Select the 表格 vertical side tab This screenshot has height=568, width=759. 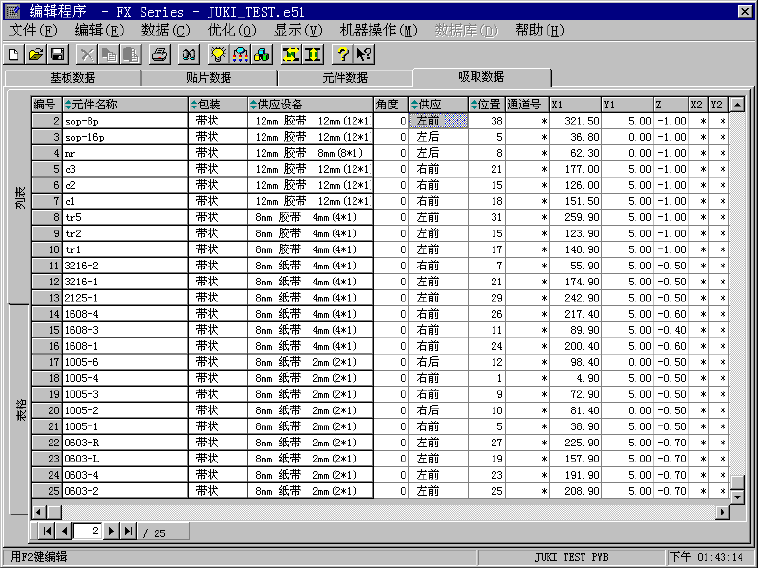click(21, 410)
